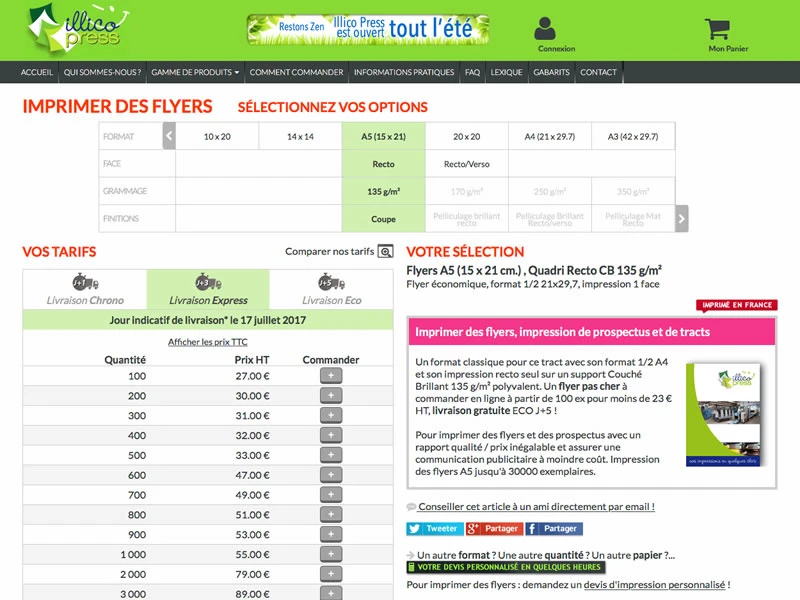This screenshot has width=800, height=600.
Task: Add quantity 700 with its plus button
Action: pos(331,495)
